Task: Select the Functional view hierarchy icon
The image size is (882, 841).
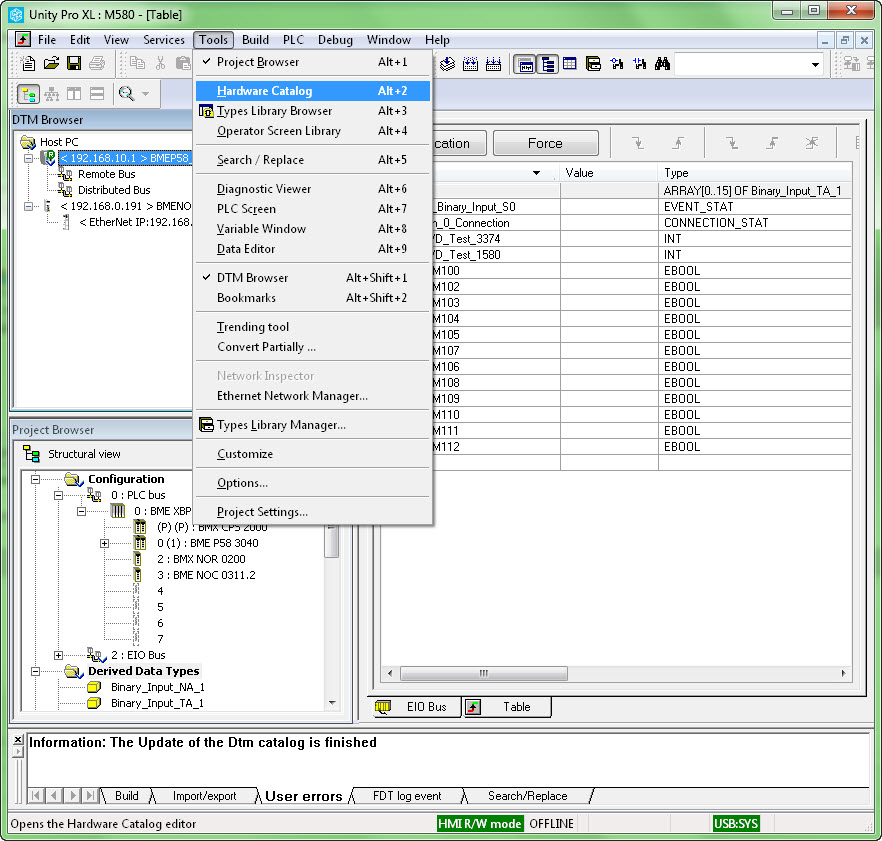Action: coord(52,94)
